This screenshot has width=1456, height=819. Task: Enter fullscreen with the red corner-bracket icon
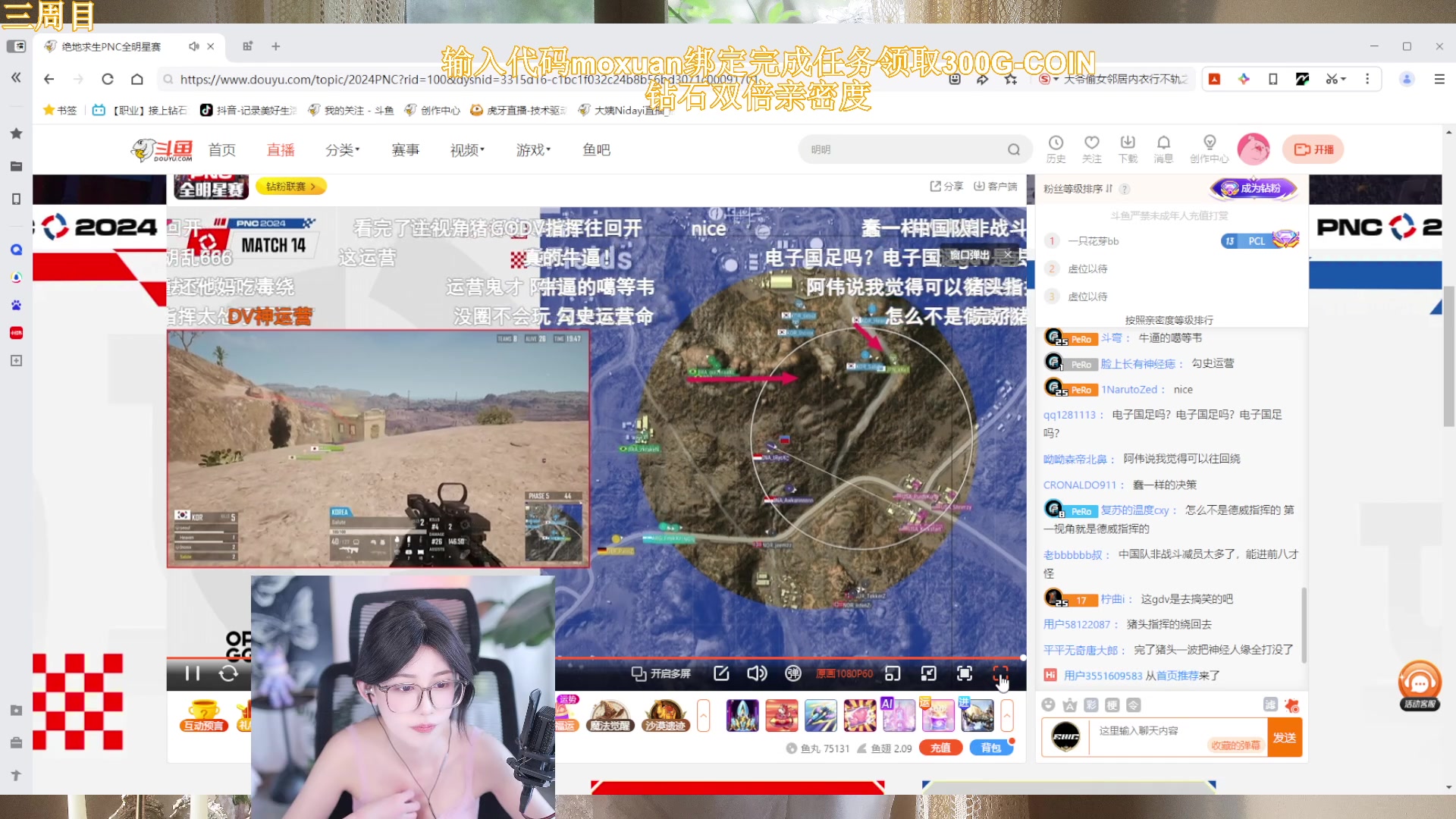click(1000, 673)
